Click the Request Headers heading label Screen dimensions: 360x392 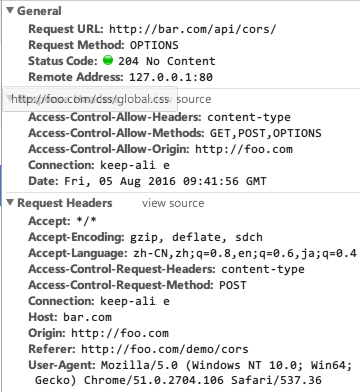pos(65,203)
